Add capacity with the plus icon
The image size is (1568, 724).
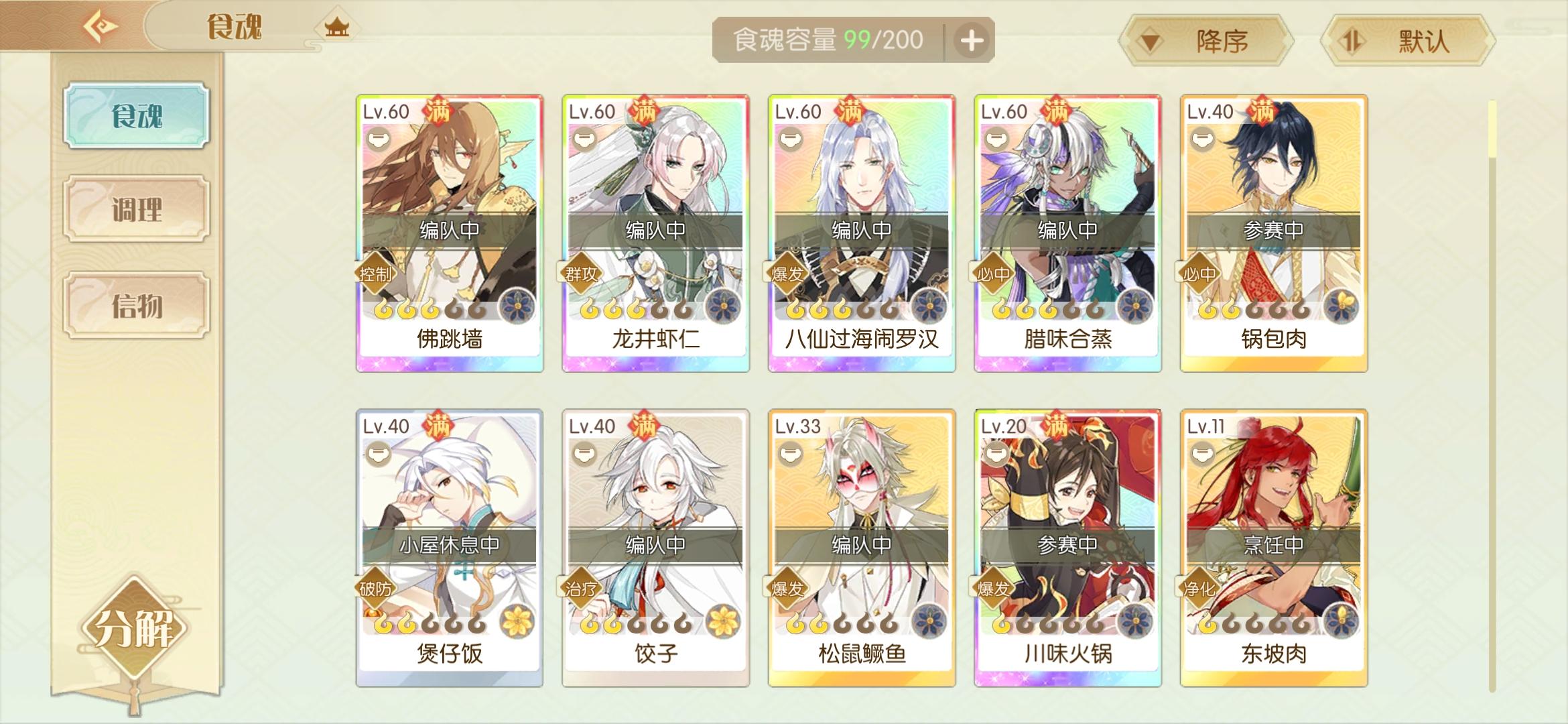972,41
